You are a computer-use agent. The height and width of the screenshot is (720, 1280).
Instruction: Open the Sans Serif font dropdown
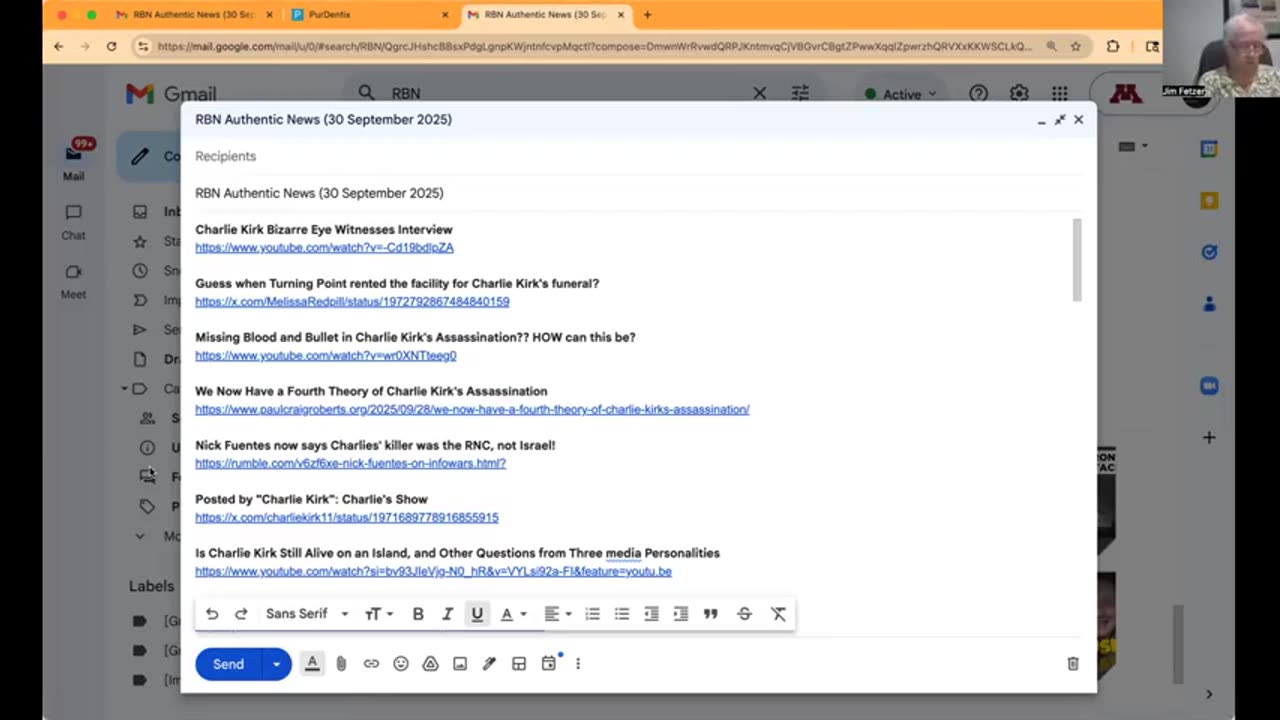coord(307,614)
